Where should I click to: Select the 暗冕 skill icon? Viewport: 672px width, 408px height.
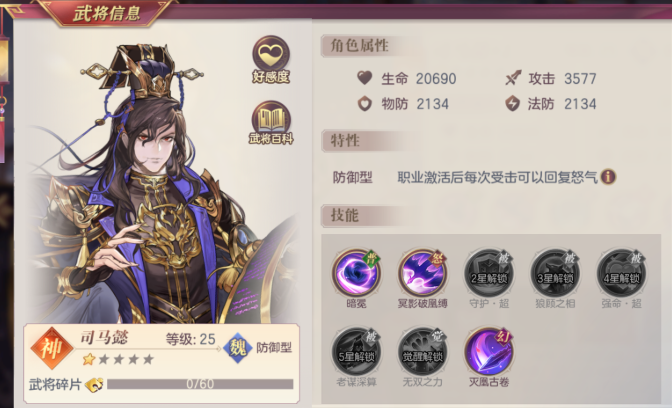[x=356, y=273]
